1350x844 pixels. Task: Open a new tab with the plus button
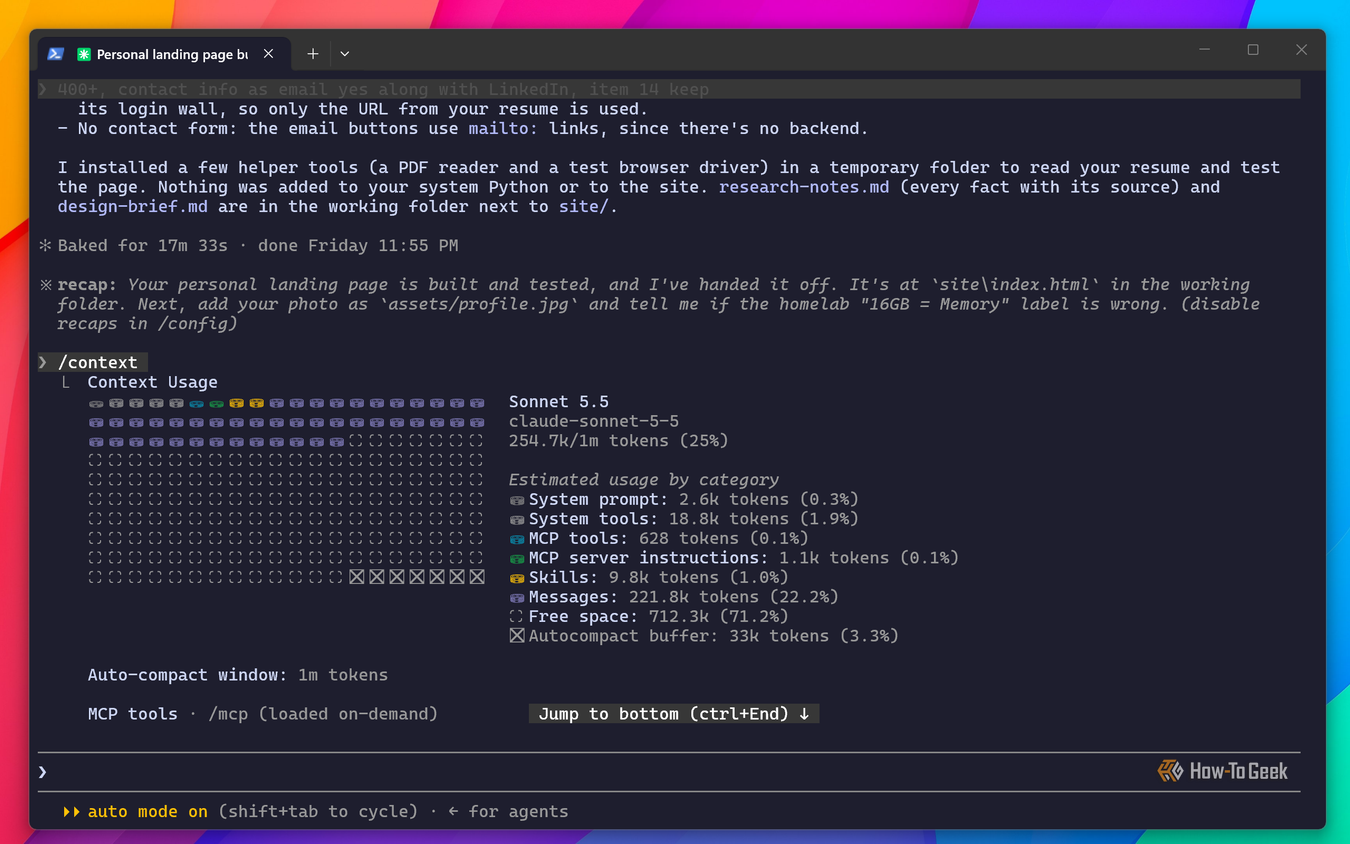pos(313,54)
